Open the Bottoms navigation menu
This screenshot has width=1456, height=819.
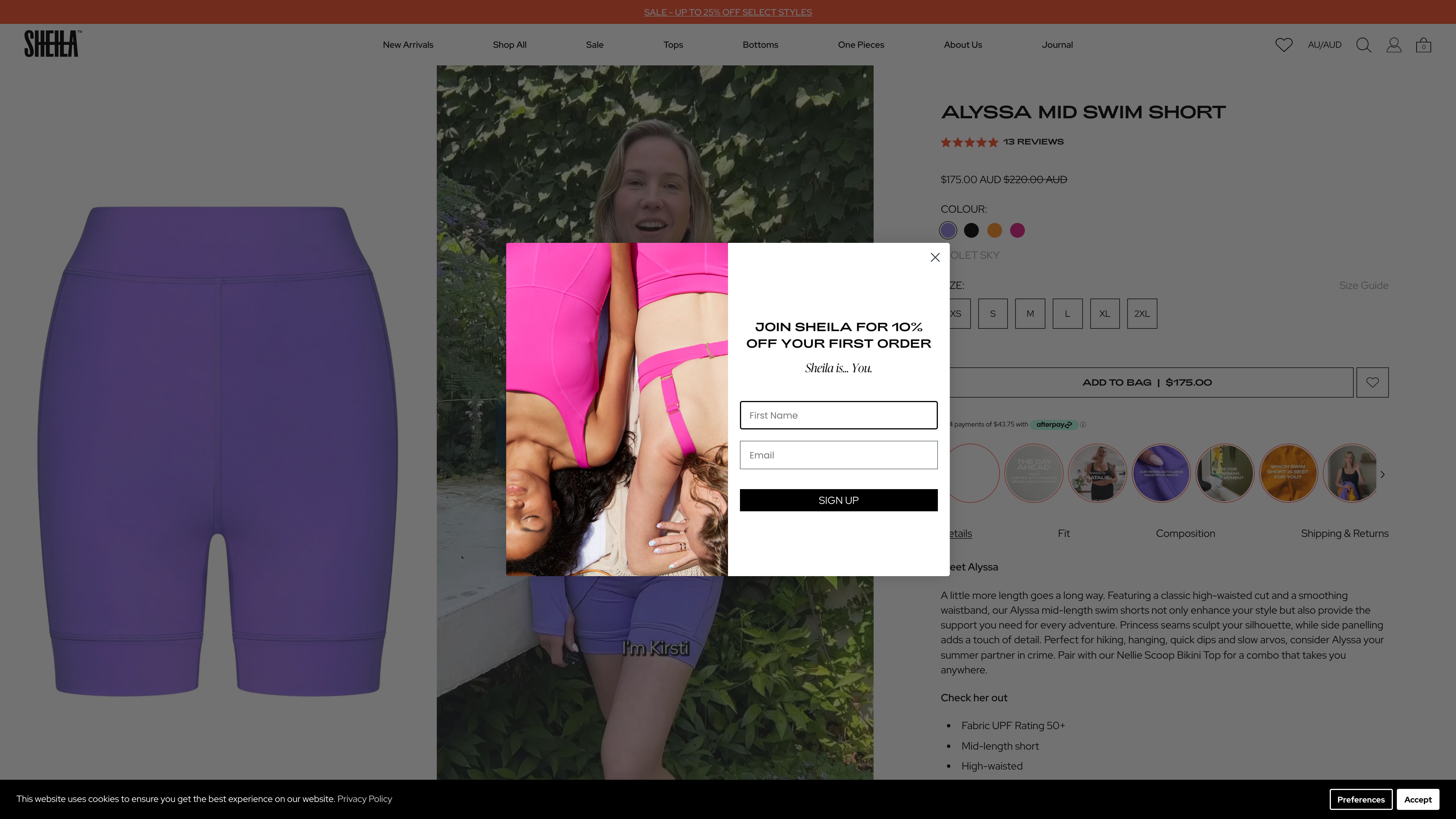click(760, 45)
